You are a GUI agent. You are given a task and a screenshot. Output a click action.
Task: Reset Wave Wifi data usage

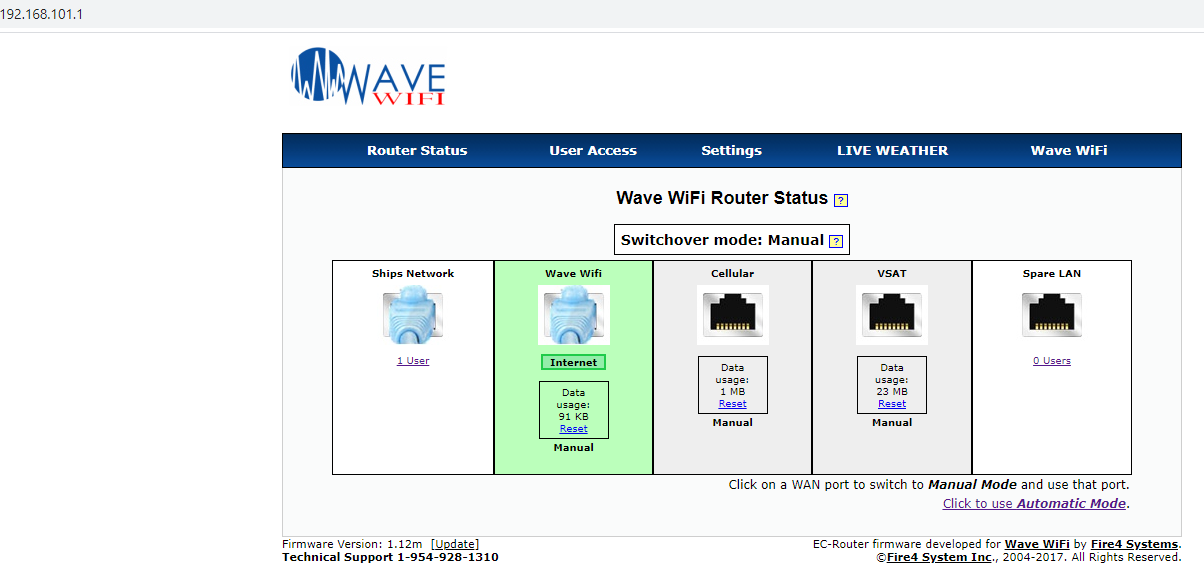(574, 429)
